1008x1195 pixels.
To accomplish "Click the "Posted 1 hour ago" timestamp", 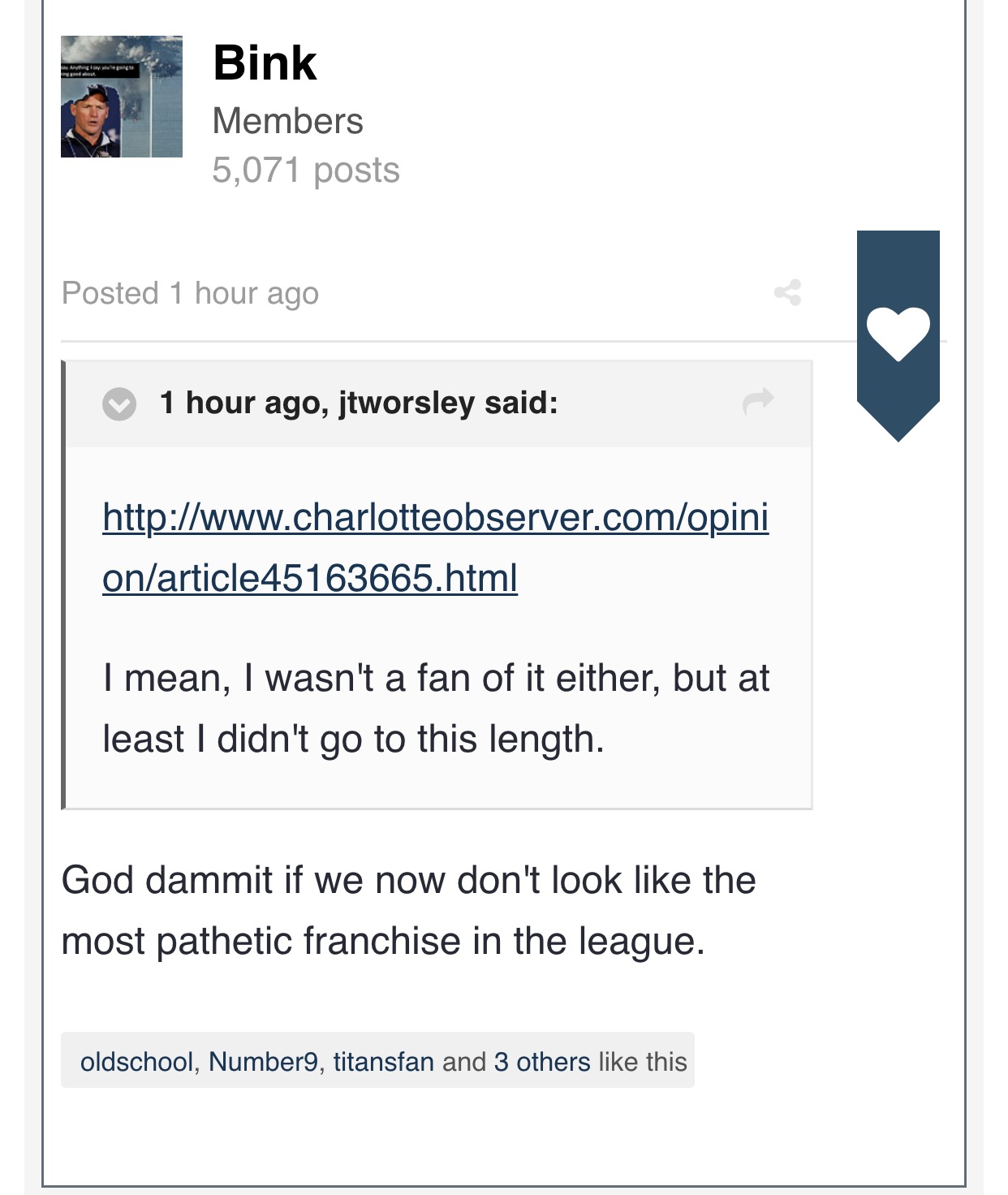I will 190,293.
